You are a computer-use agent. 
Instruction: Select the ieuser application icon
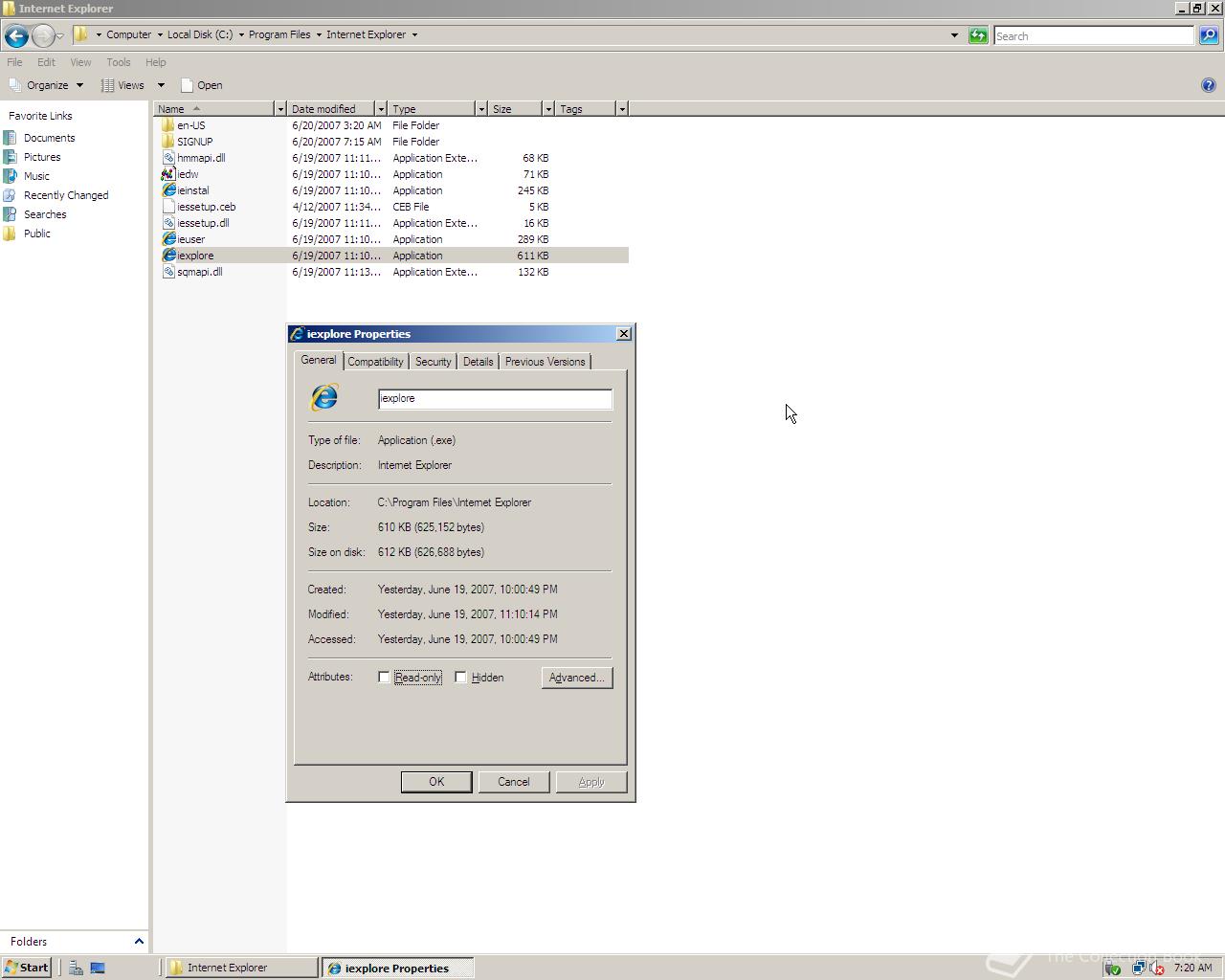168,239
